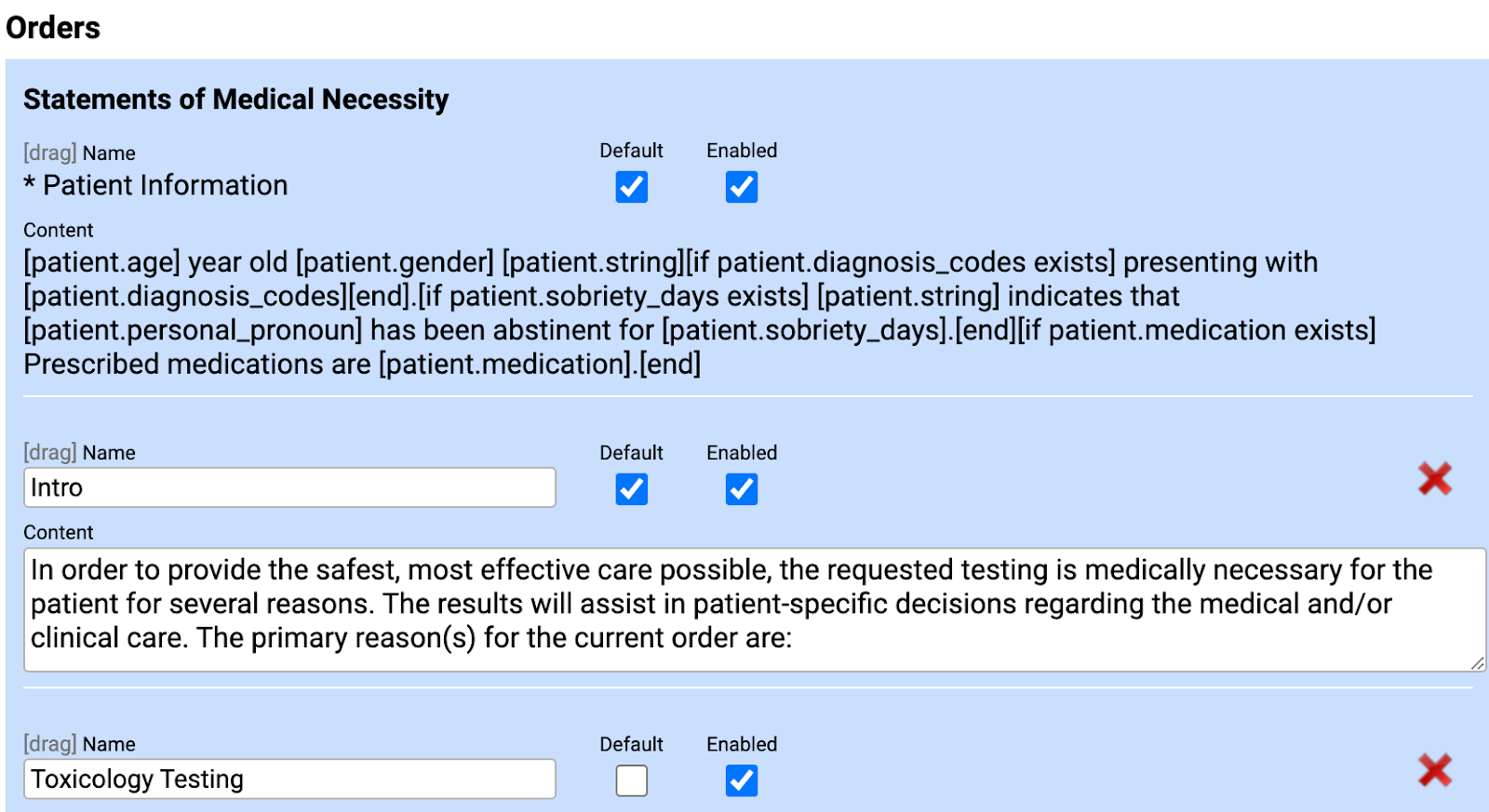Disable the Patient Information statement

(740, 188)
